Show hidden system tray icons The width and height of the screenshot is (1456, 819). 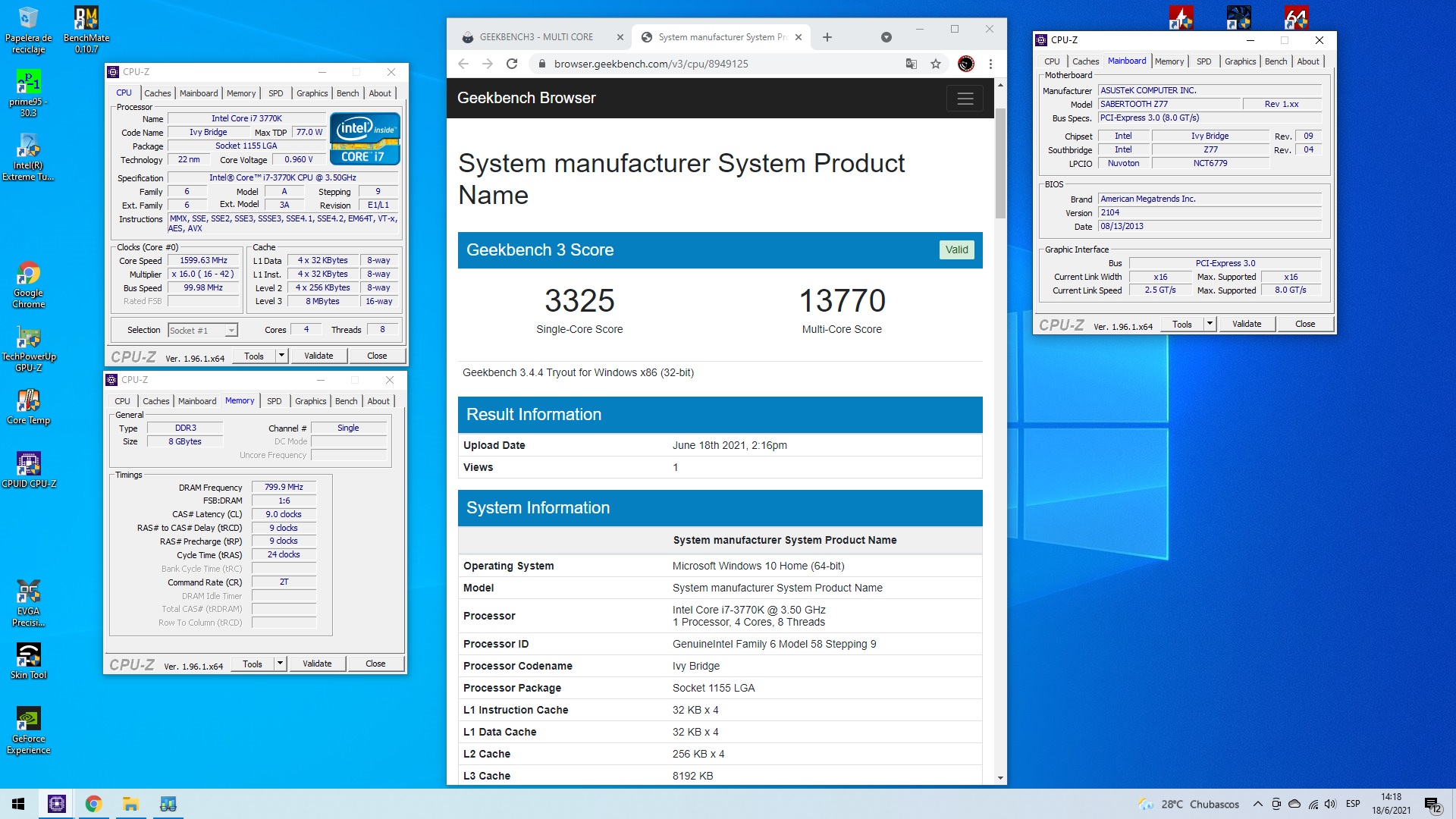click(x=1258, y=804)
